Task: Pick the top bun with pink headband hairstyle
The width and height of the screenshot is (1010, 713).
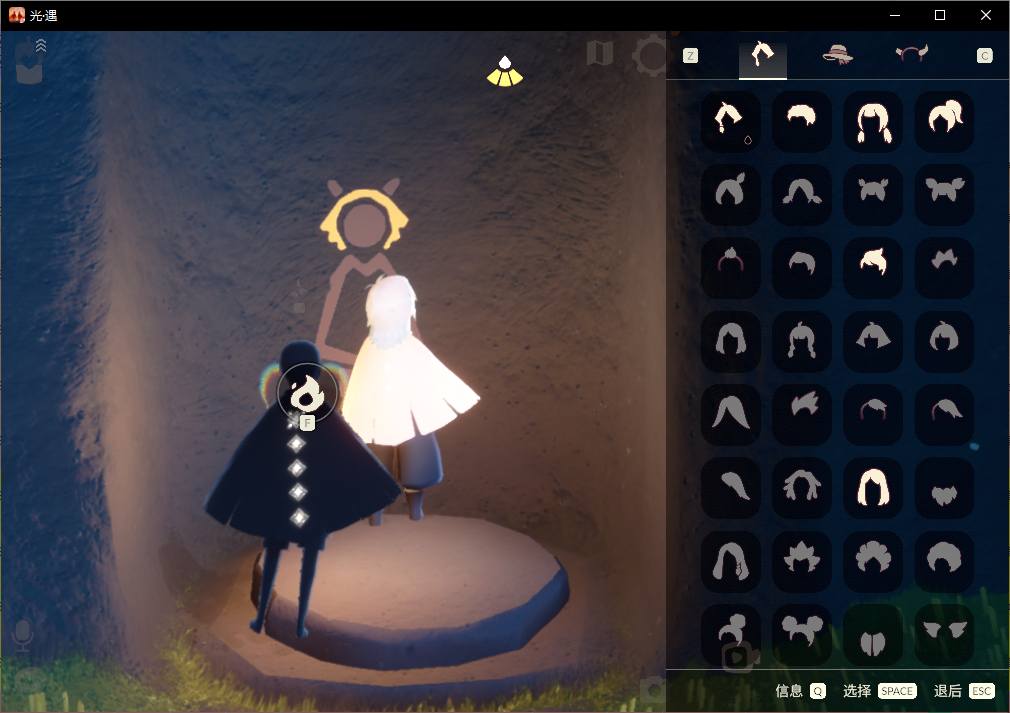Action: point(730,267)
